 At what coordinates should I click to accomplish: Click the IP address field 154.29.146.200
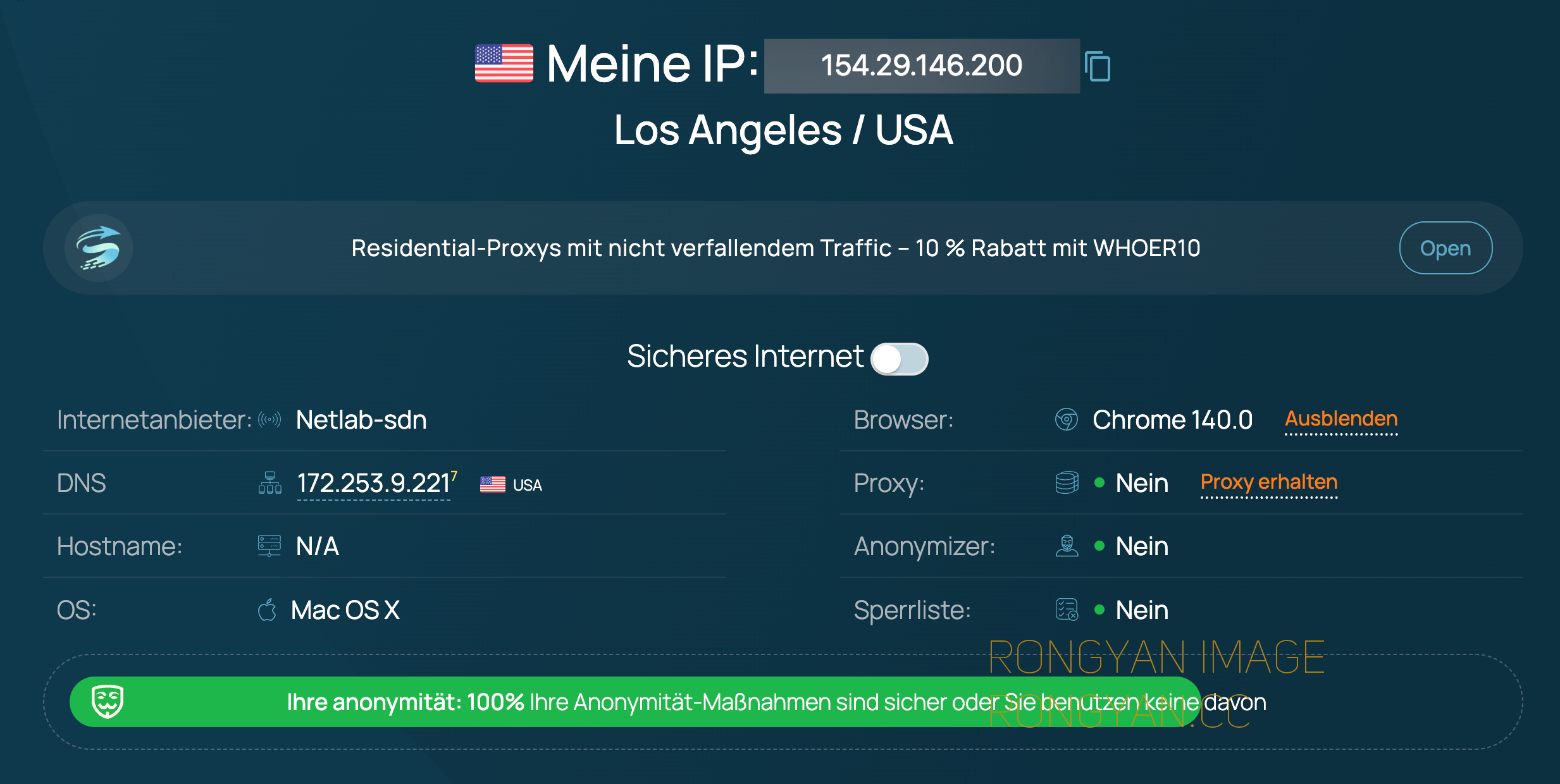922,66
